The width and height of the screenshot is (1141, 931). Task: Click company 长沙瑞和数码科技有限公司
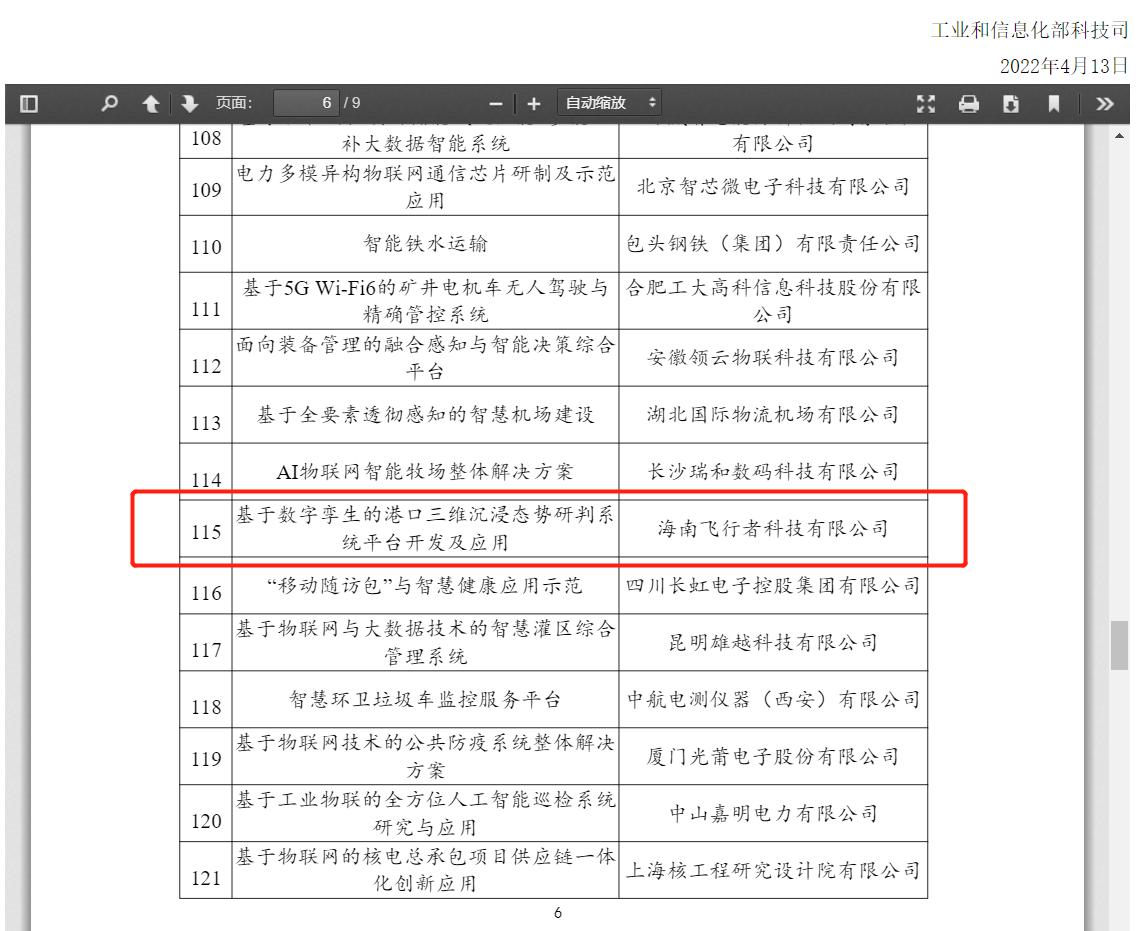(773, 472)
